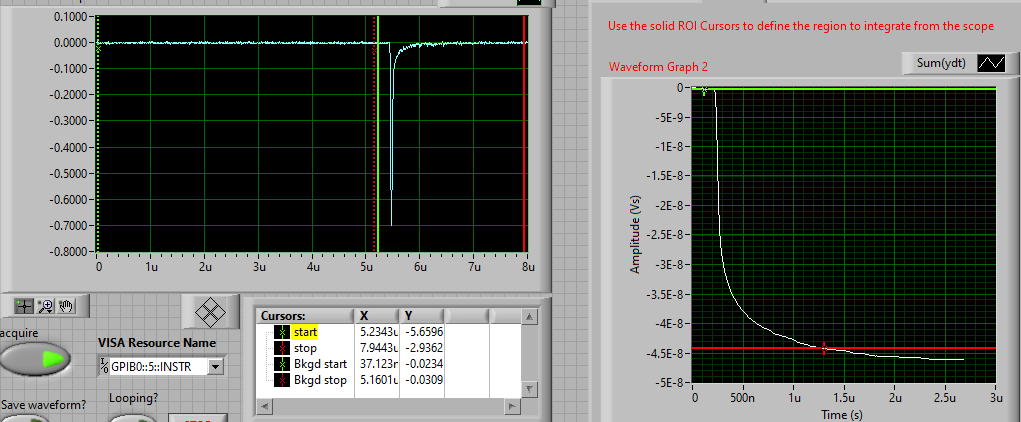Click the red icon beside Bkgd stop
The image size is (1021, 422).
coord(283,380)
